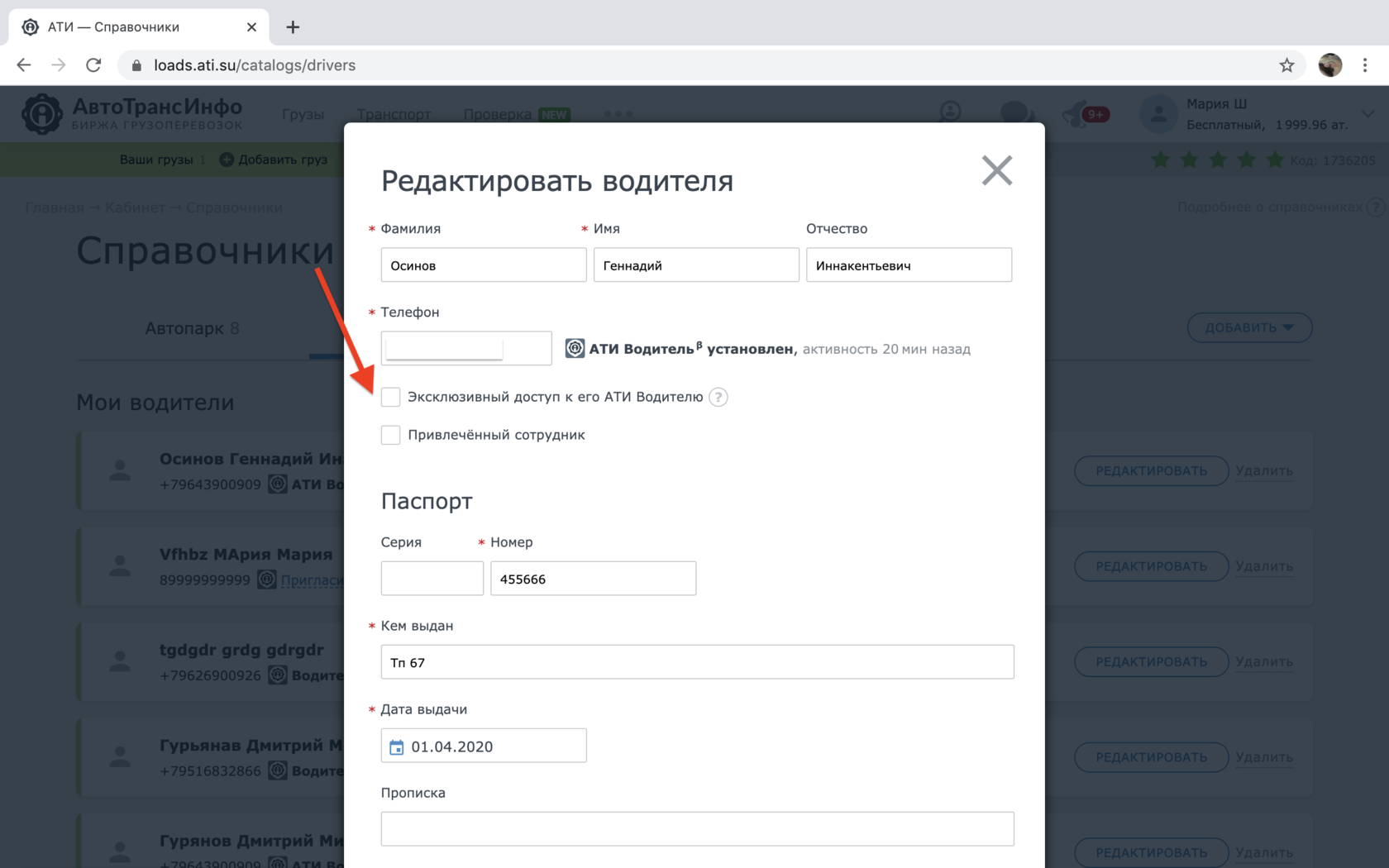
Task: Click Chrome profile avatar
Action: [x=1330, y=65]
